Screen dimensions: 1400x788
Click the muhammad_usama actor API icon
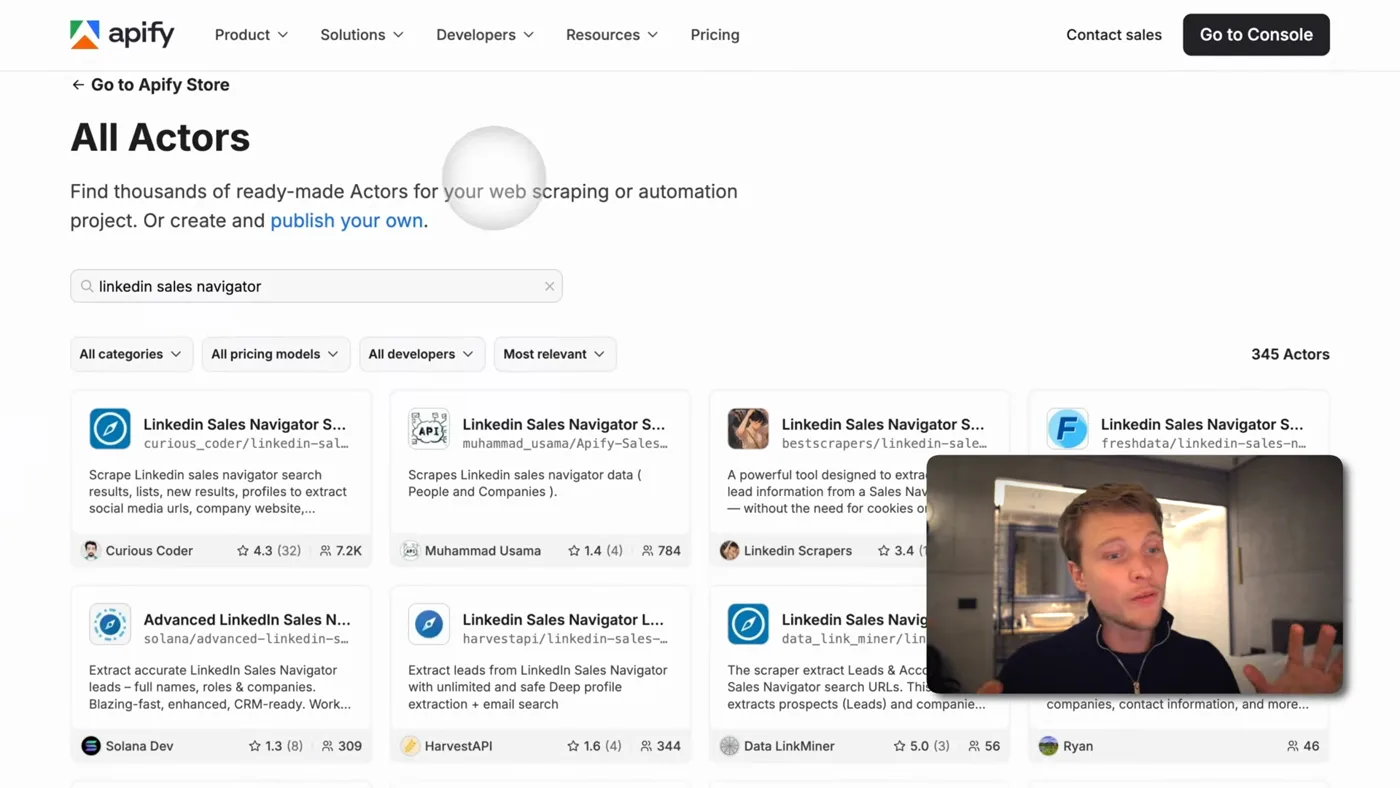pos(429,429)
